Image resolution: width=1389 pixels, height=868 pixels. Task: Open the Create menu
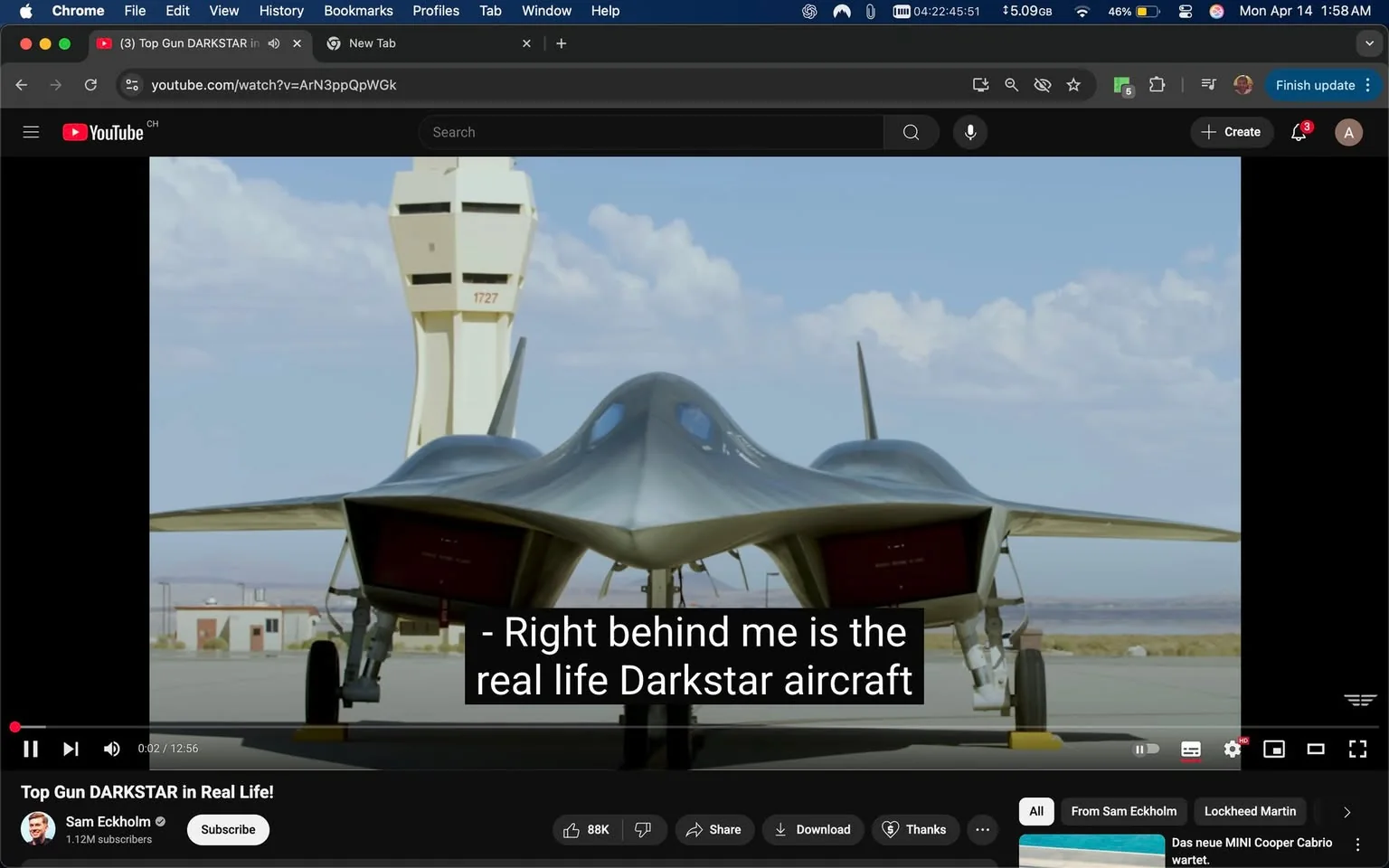(1232, 132)
